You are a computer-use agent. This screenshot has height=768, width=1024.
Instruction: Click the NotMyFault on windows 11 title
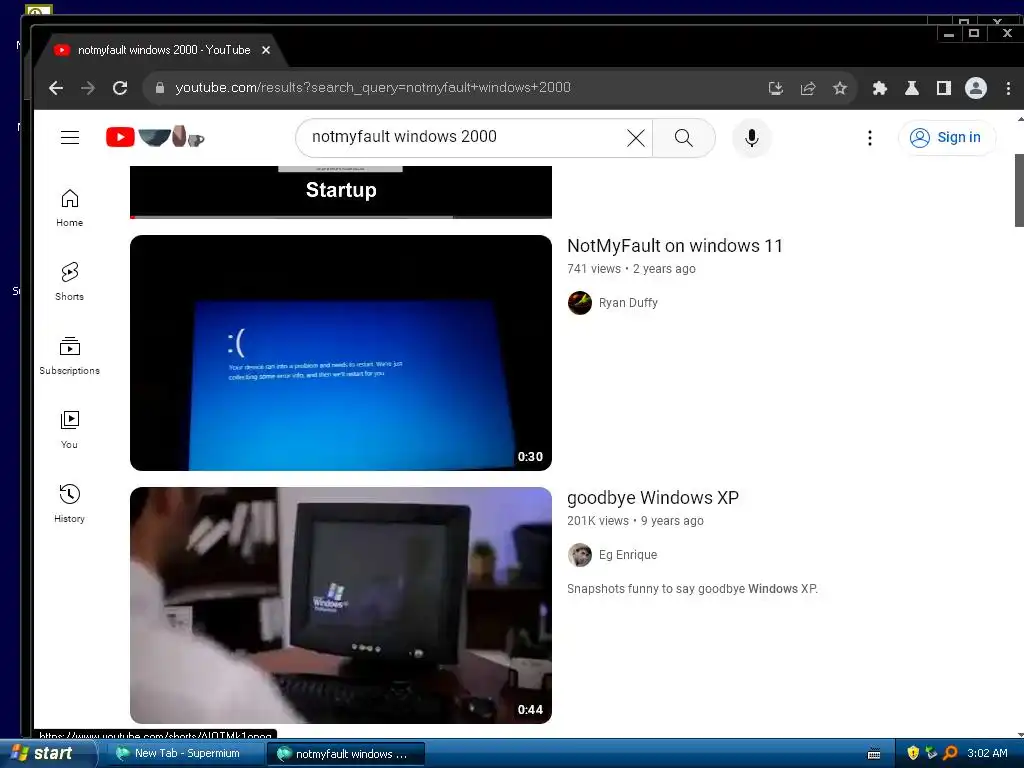(675, 246)
